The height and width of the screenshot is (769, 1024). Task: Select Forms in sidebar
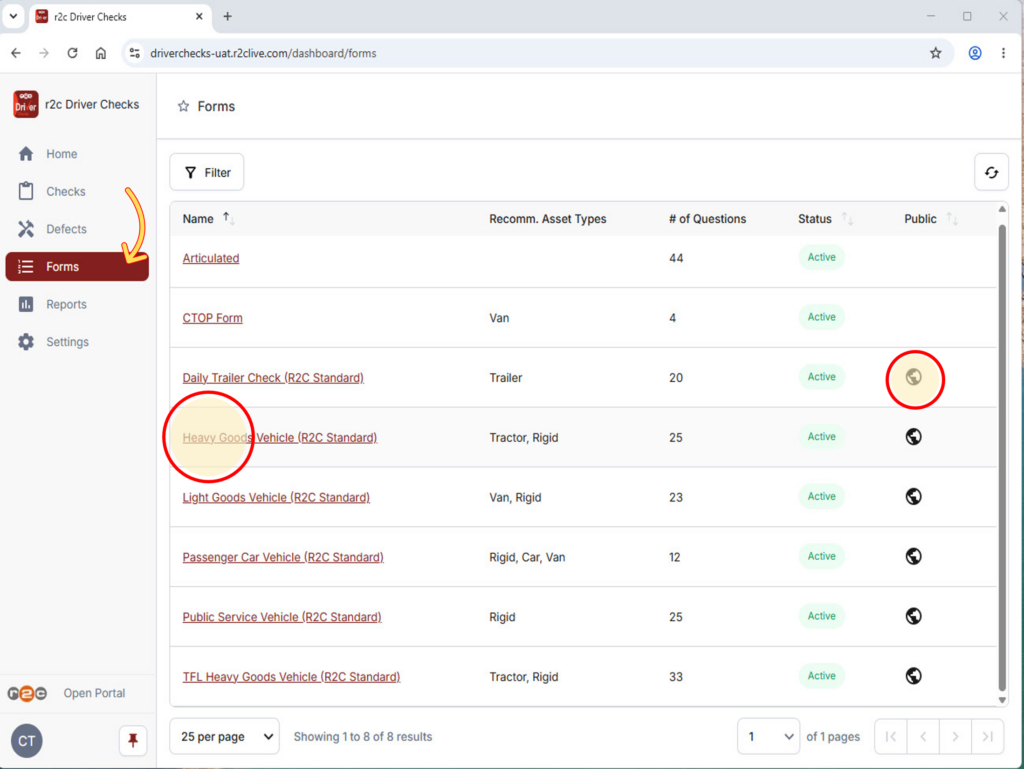pos(77,266)
